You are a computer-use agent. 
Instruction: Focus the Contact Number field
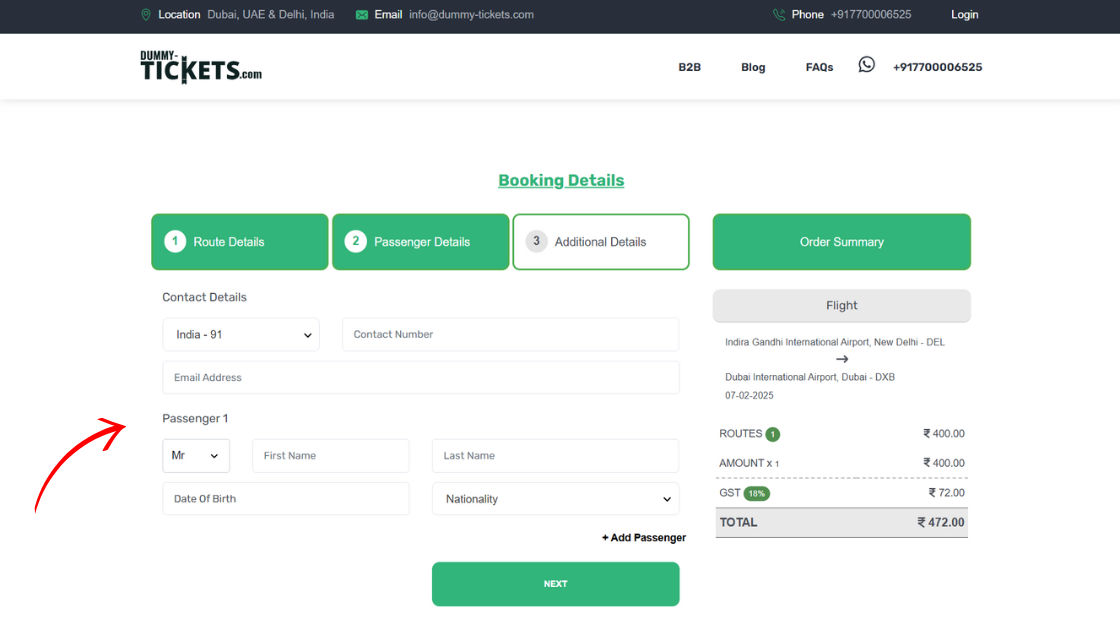pos(510,335)
